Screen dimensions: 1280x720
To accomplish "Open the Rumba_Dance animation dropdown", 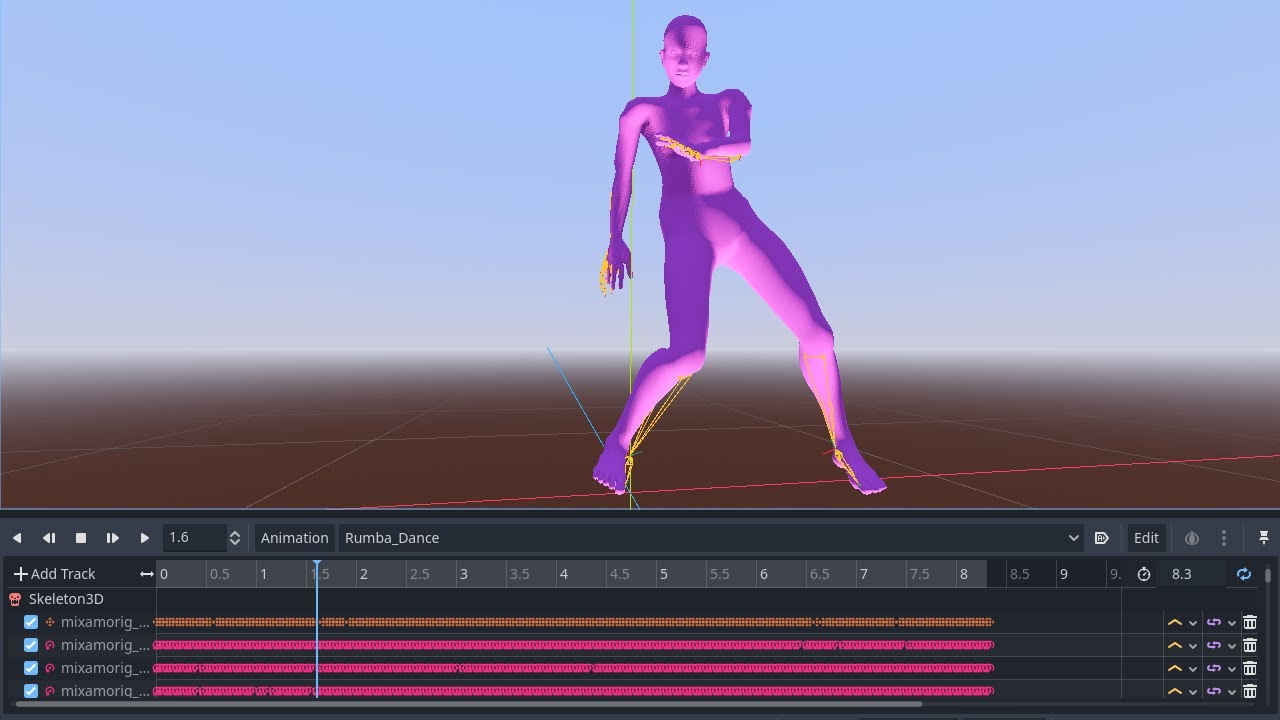I will coord(712,538).
